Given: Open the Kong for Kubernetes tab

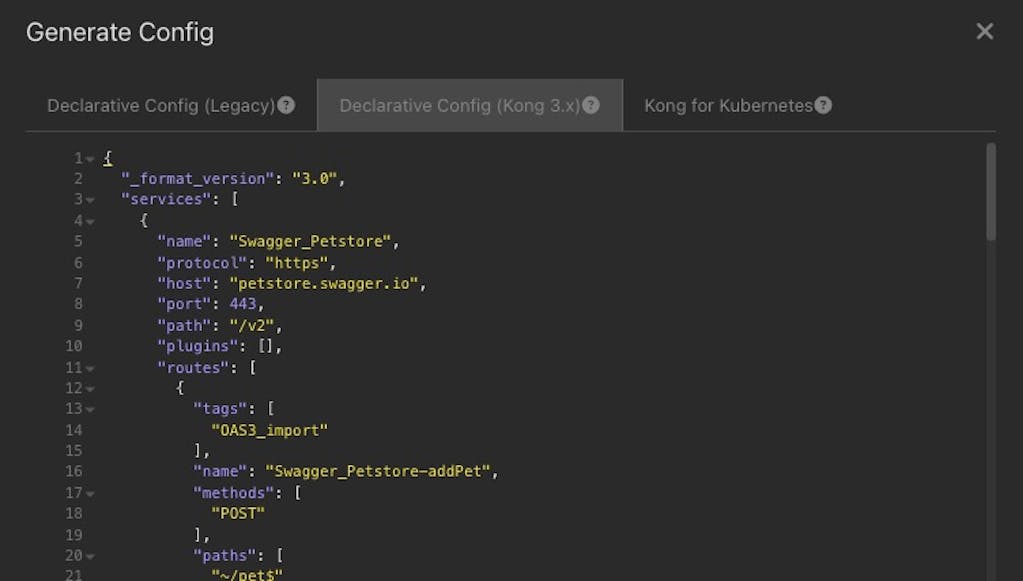Looking at the screenshot, I should (728, 105).
